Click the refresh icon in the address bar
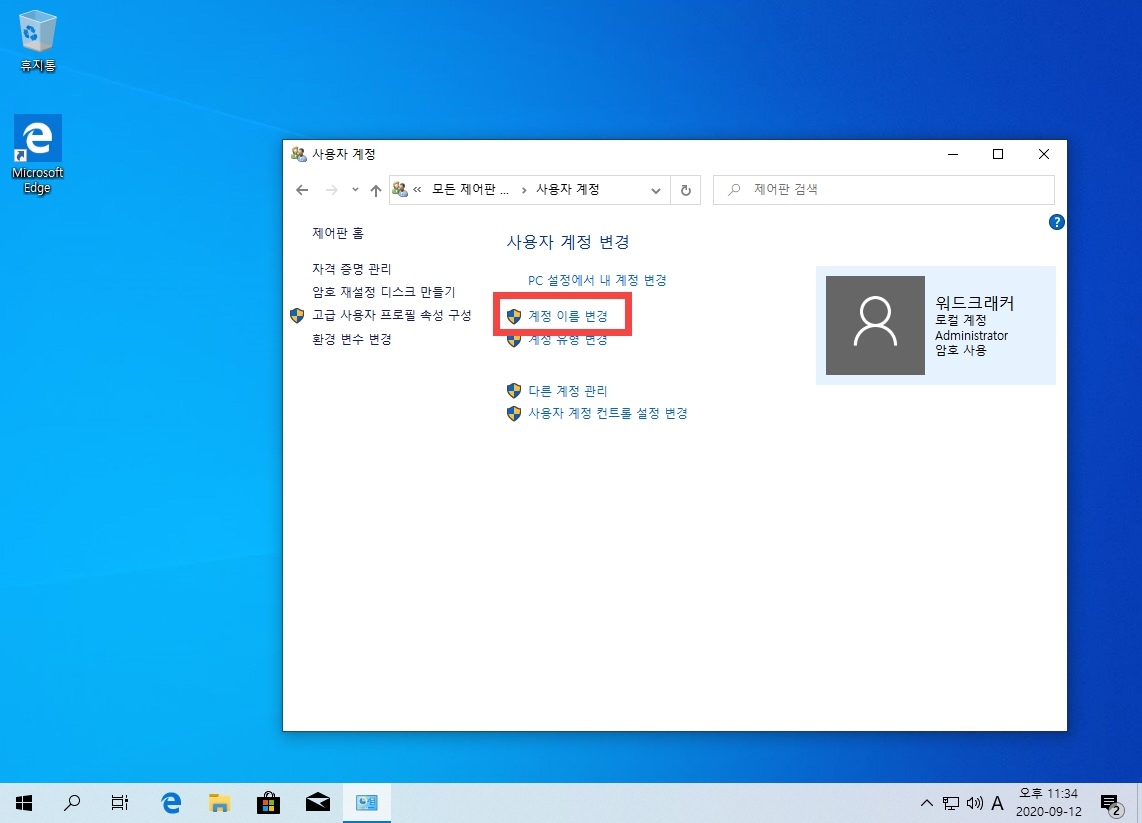Screen dimensions: 1142x823 (687, 189)
